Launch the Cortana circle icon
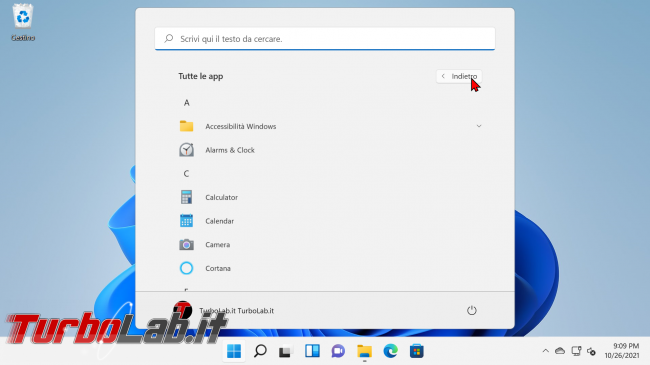 coord(187,268)
